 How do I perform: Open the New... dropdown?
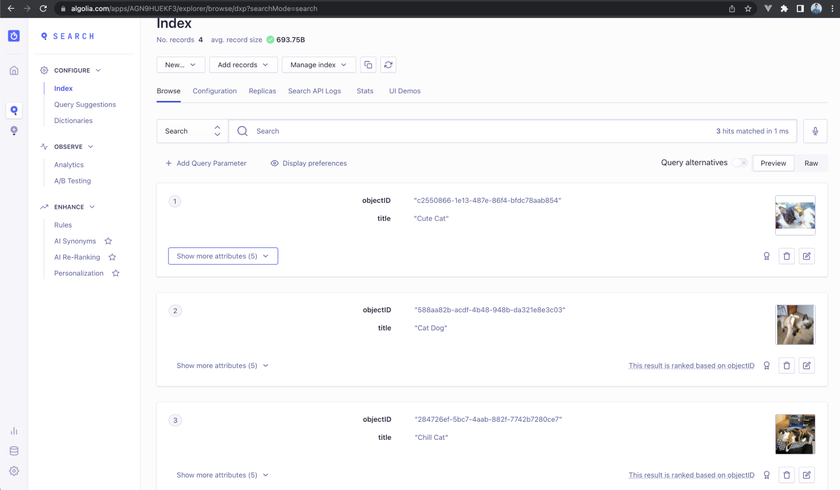click(181, 65)
